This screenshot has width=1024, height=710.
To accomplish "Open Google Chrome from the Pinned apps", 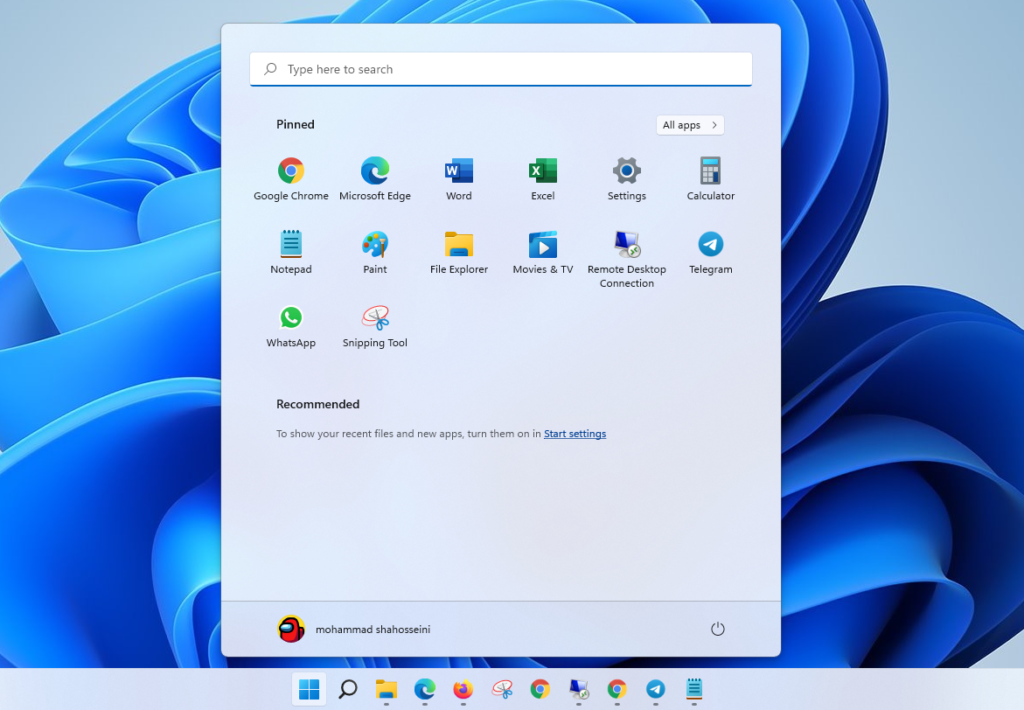I will click(291, 179).
